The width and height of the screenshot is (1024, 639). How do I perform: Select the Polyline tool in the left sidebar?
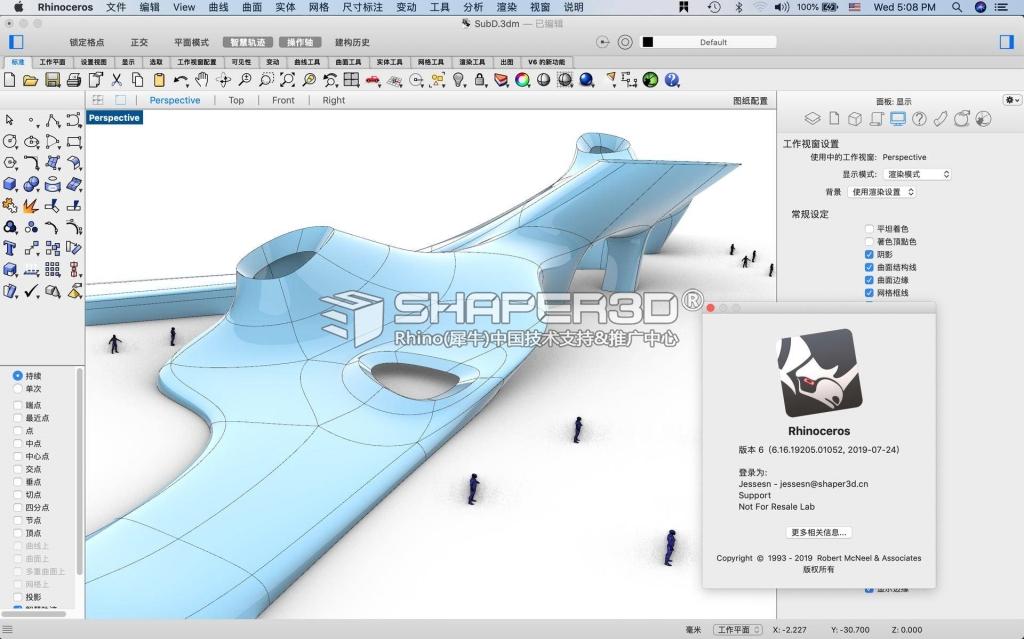53,120
